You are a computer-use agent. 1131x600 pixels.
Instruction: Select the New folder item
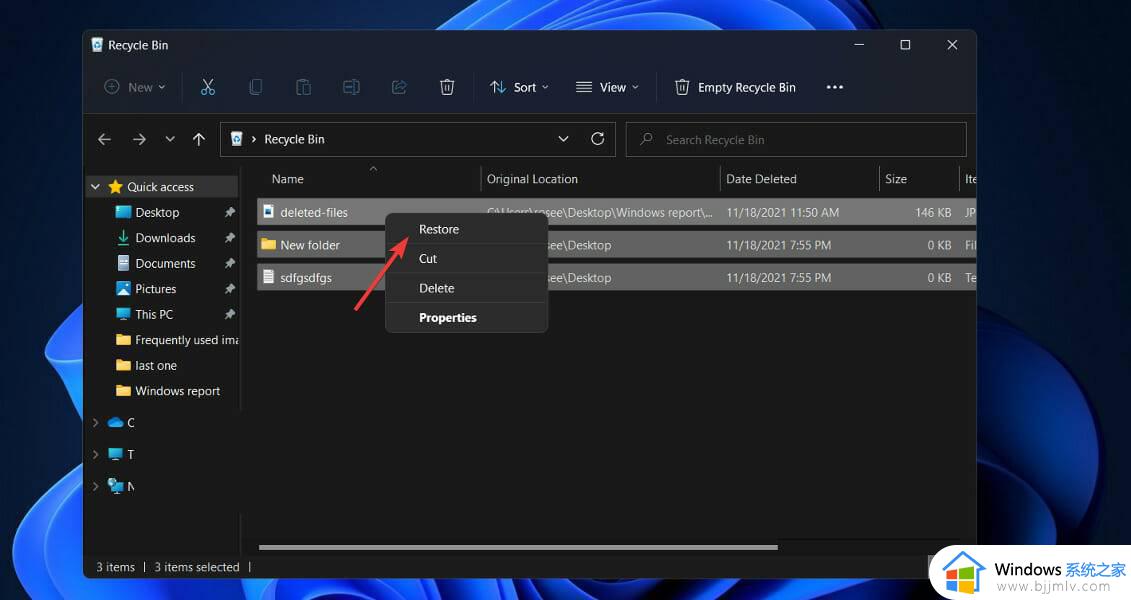(x=310, y=245)
